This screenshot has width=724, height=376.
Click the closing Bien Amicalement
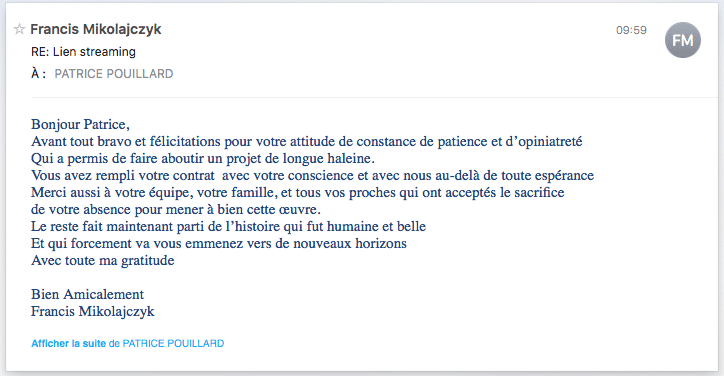[x=87, y=294]
